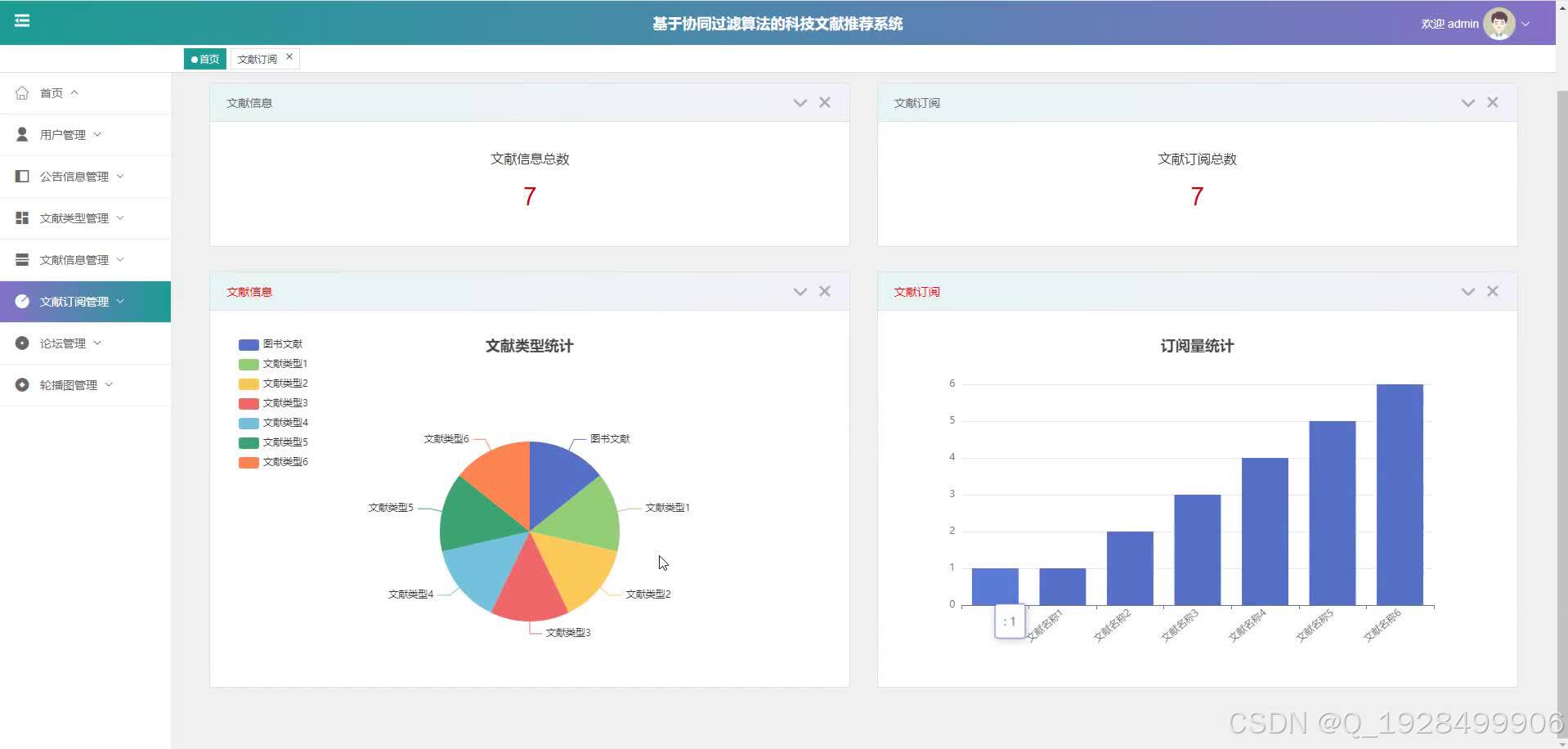The image size is (1568, 749).
Task: Toggle 文献类型3 legend item
Action: (x=273, y=403)
